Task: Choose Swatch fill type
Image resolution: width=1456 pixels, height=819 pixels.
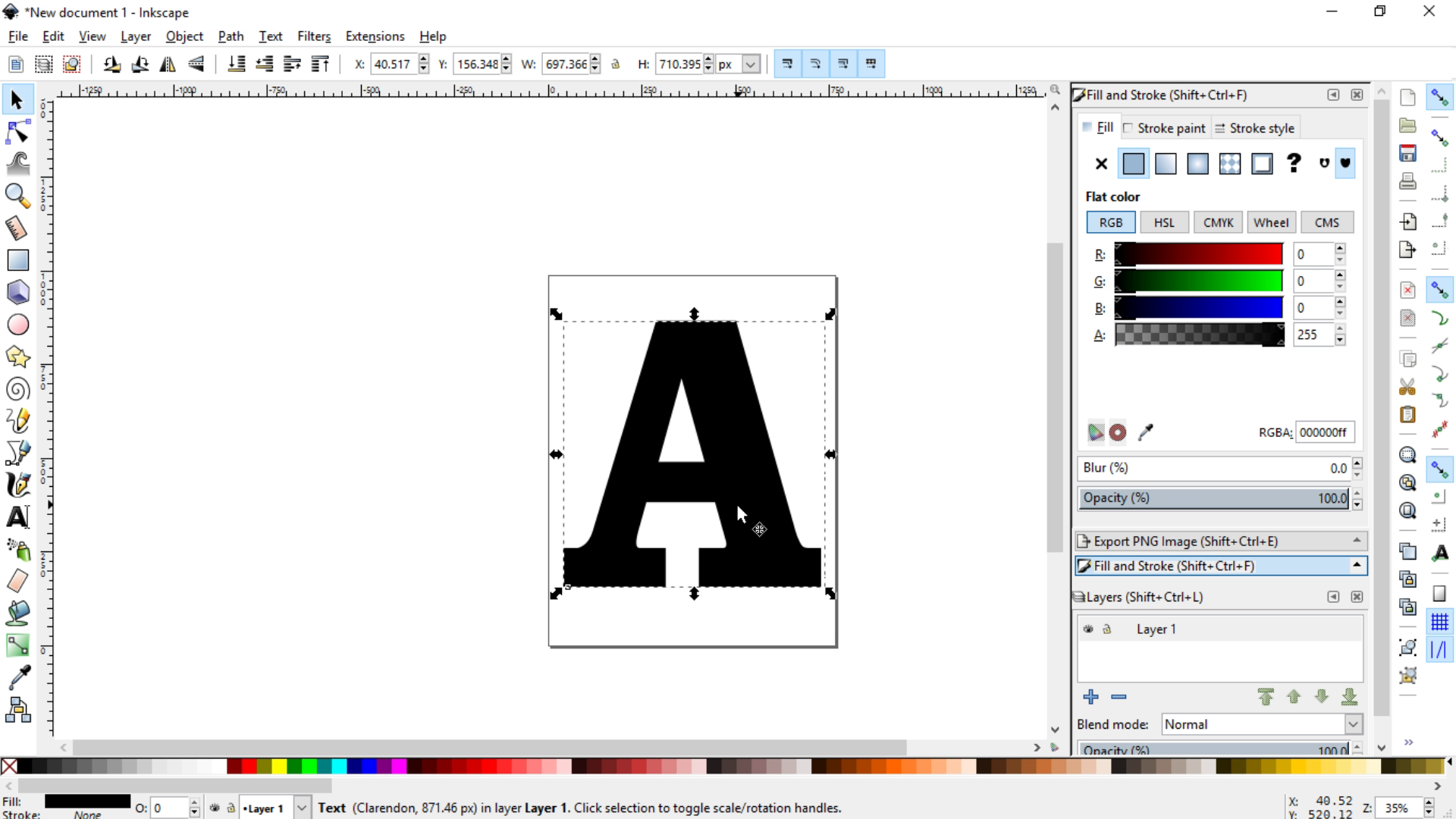Action: point(1262,164)
